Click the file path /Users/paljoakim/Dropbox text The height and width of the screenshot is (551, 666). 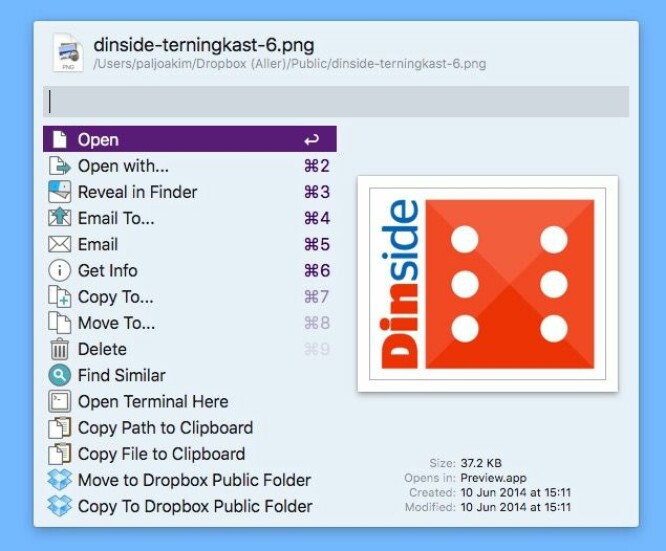point(290,64)
